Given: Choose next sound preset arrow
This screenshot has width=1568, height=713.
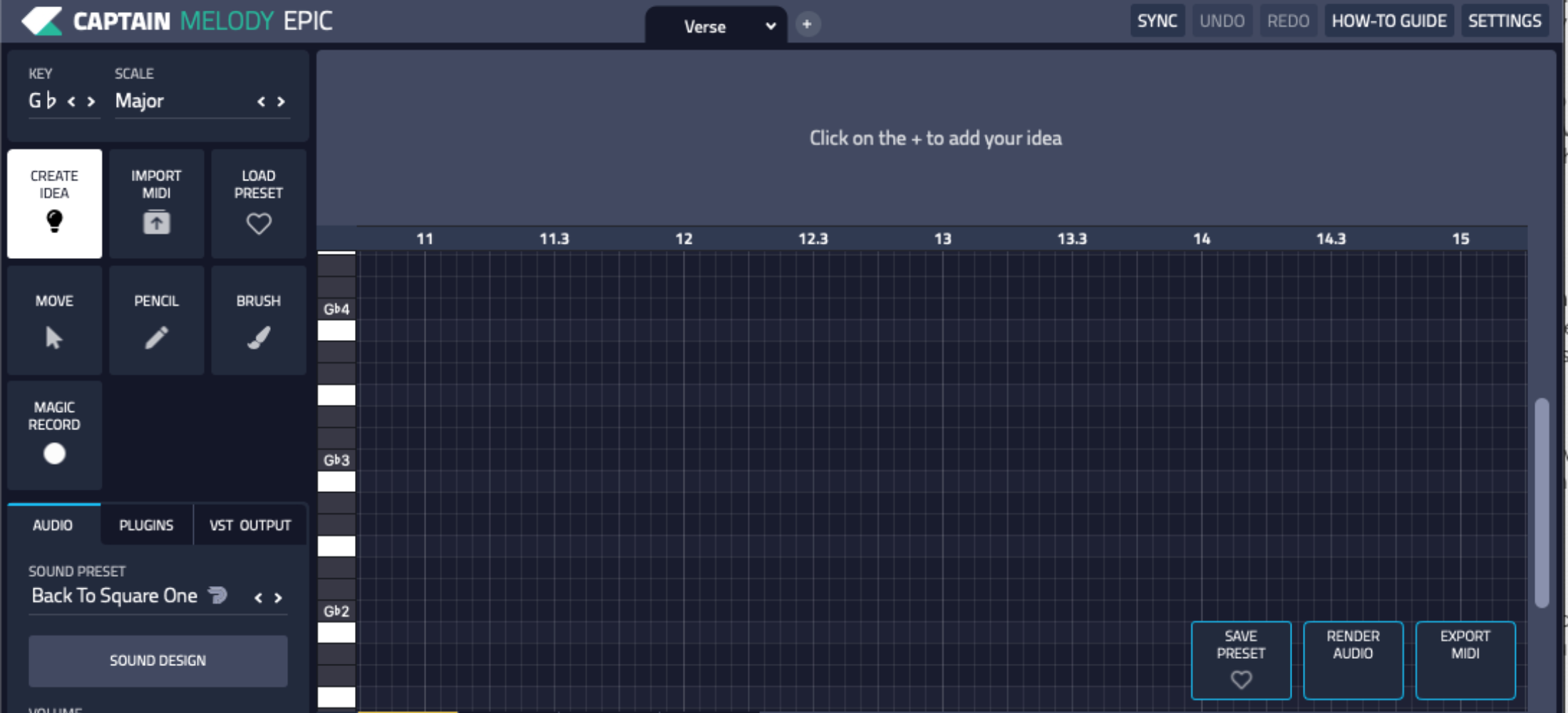Looking at the screenshot, I should click(279, 598).
